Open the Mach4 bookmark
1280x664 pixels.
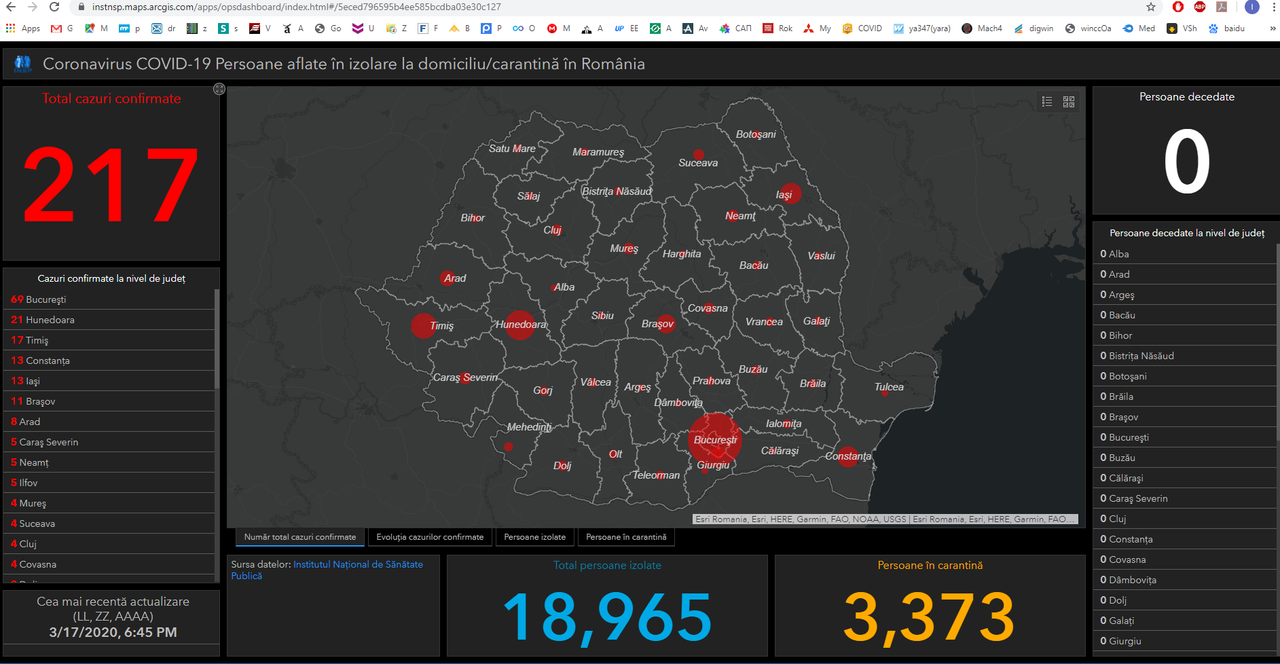click(x=982, y=29)
